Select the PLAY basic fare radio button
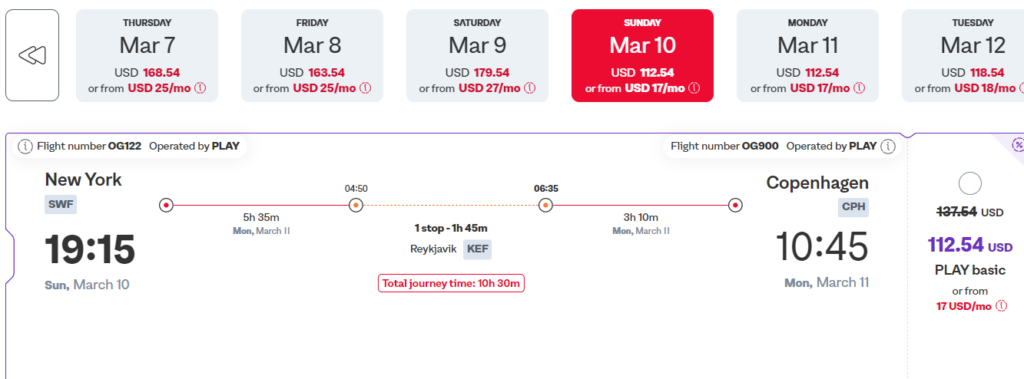Image resolution: width=1024 pixels, height=379 pixels. pyautogui.click(x=970, y=184)
